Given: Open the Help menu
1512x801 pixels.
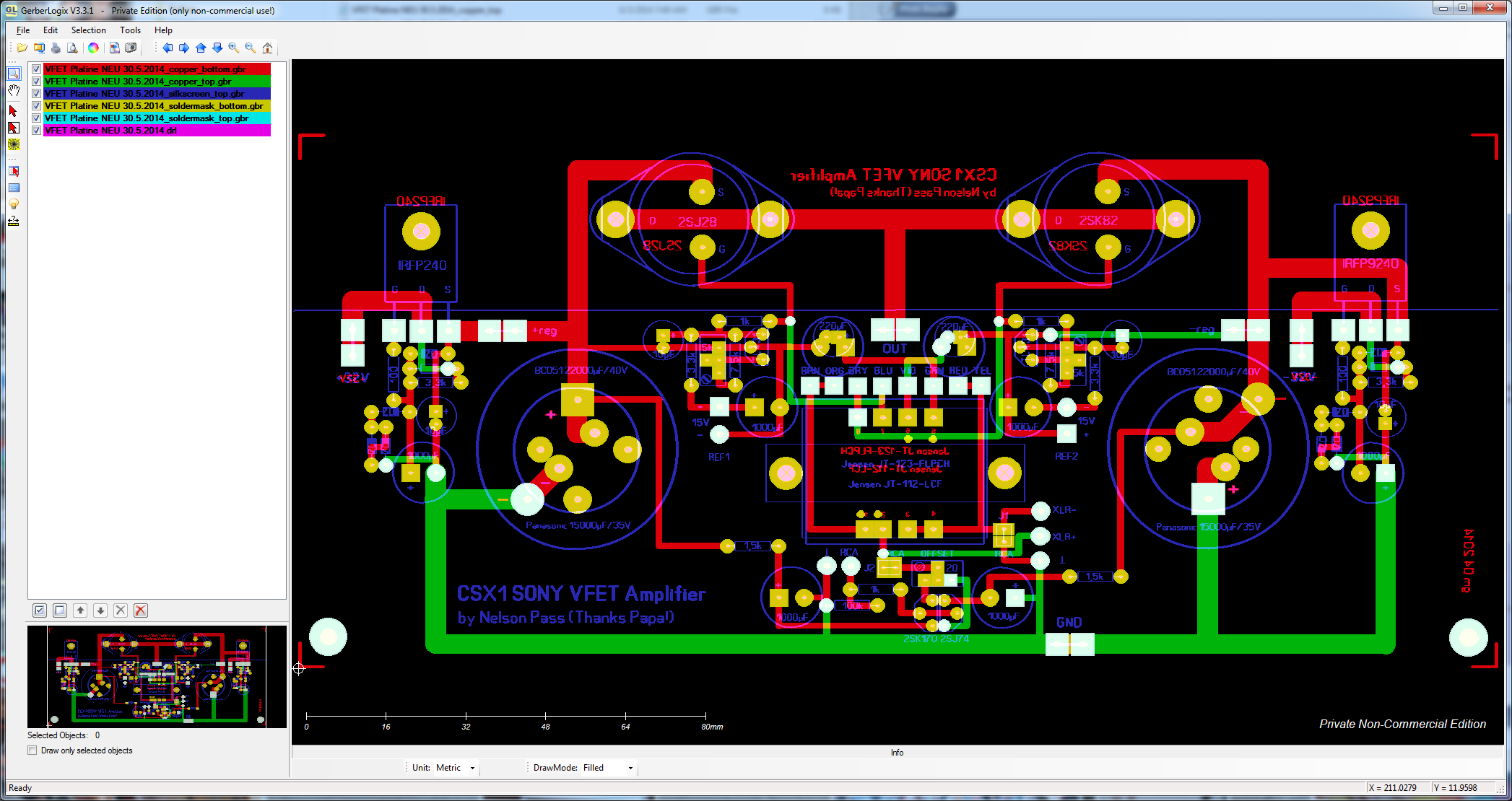Looking at the screenshot, I should [164, 30].
